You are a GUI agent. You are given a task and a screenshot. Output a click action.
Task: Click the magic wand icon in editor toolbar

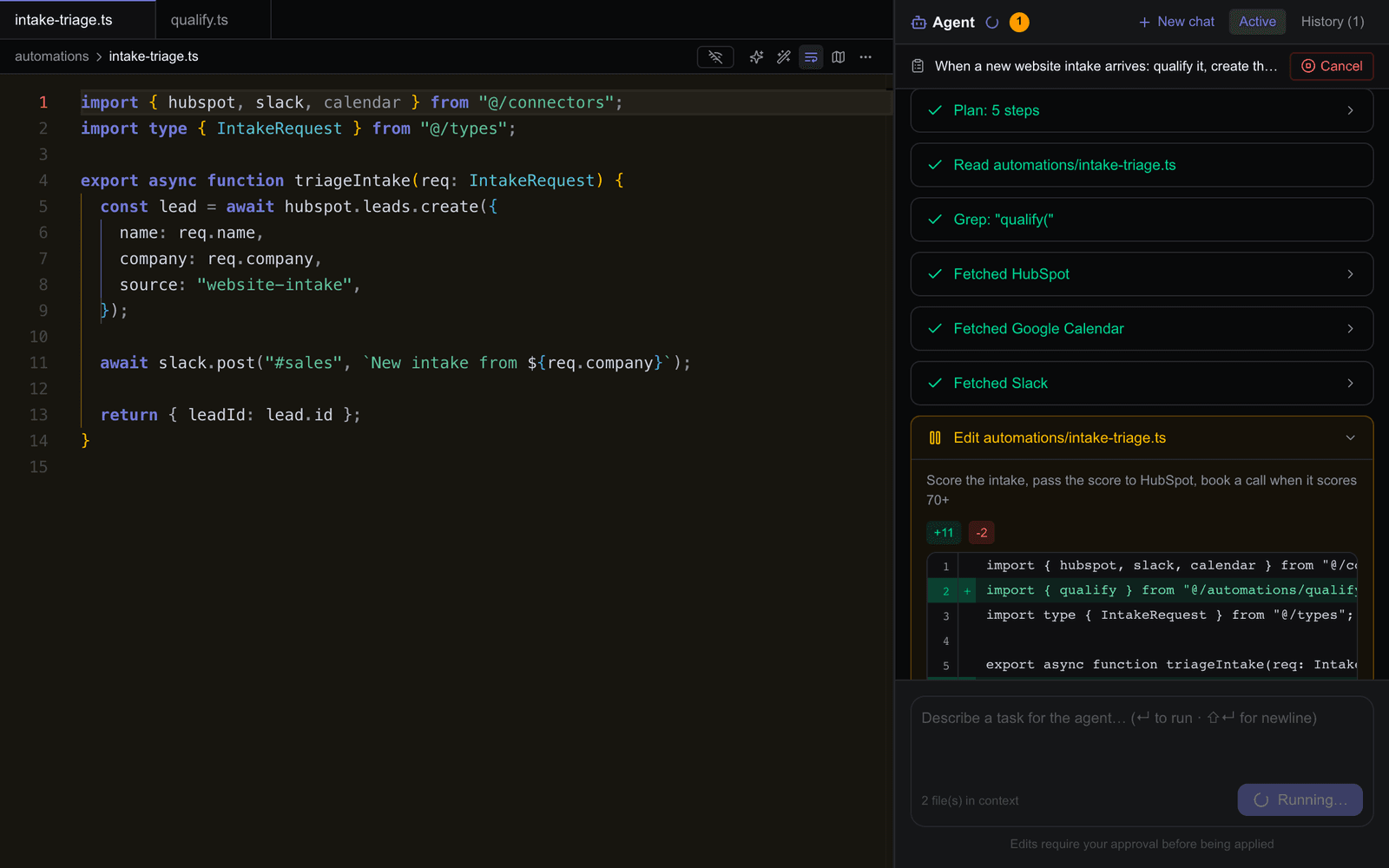point(783,57)
